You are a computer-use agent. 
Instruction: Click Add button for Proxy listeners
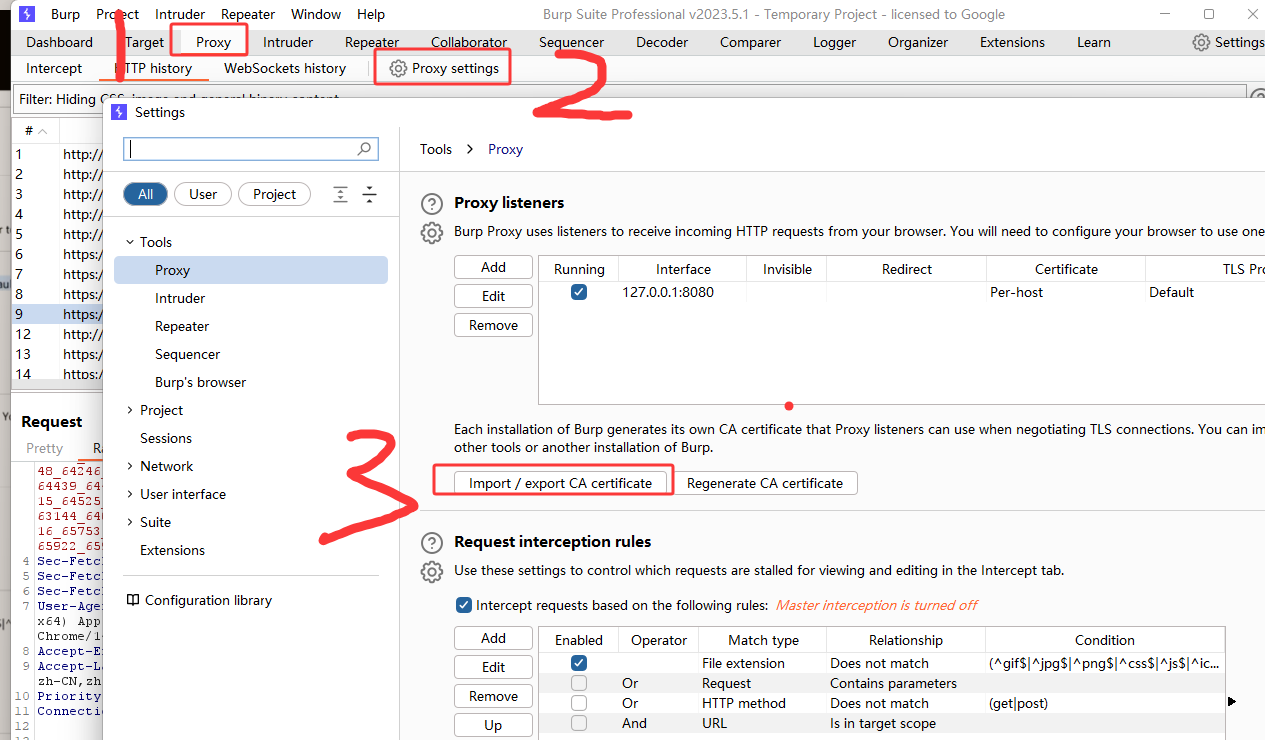pos(493,267)
